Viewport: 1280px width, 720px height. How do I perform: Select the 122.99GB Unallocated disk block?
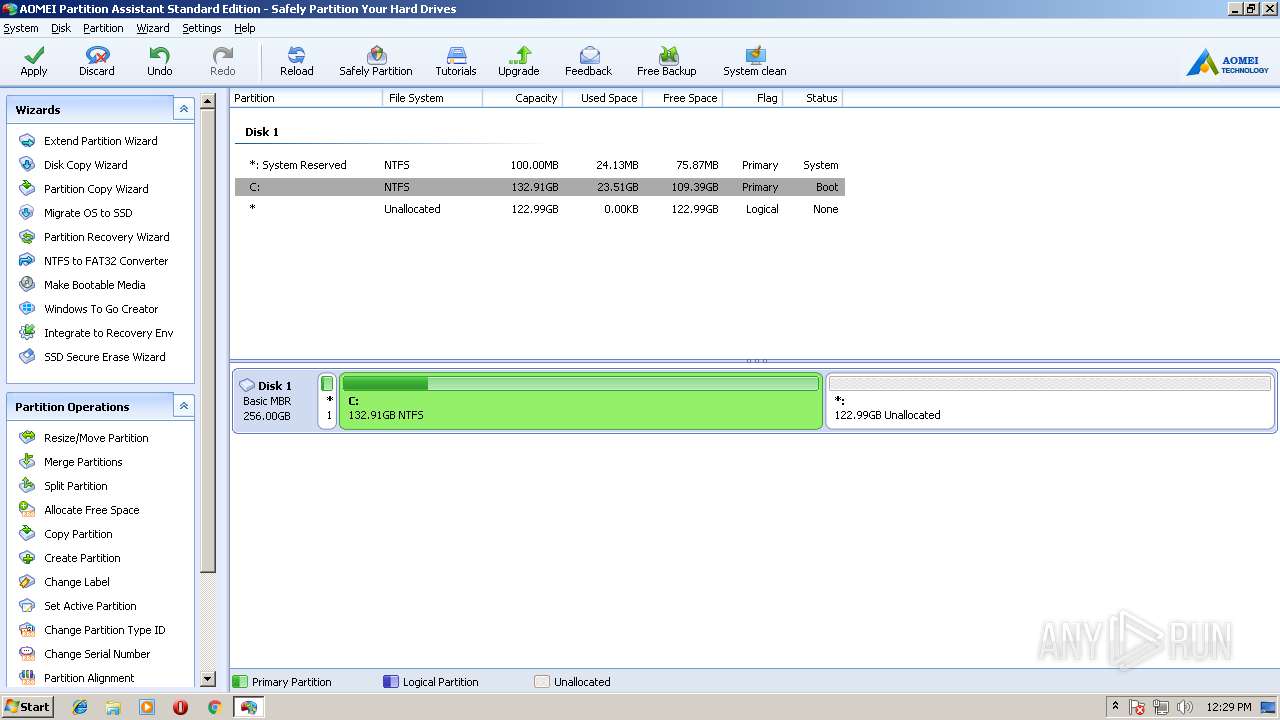[x=1050, y=401]
